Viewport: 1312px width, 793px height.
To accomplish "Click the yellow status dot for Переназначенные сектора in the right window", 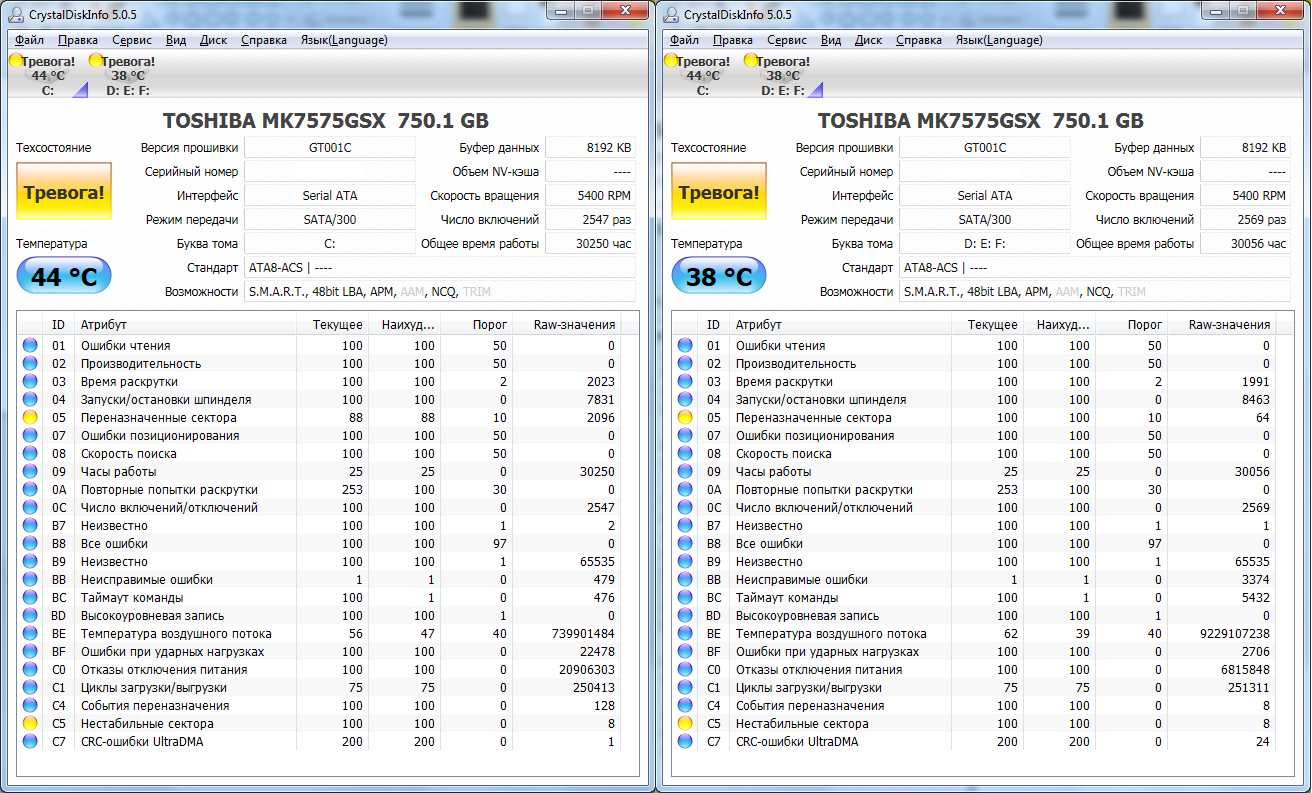I will point(685,418).
